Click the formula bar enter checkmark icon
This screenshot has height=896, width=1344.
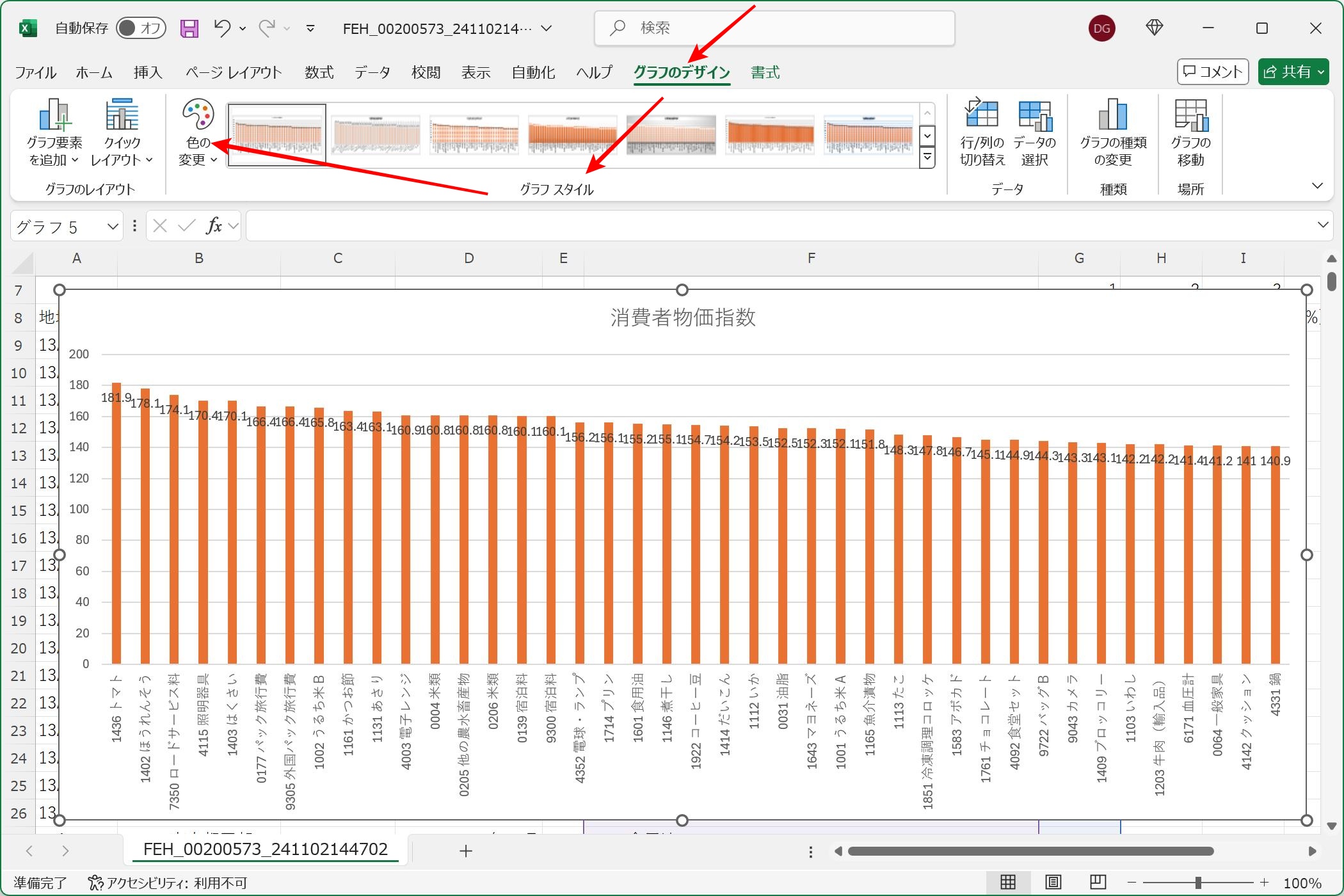tap(187, 226)
